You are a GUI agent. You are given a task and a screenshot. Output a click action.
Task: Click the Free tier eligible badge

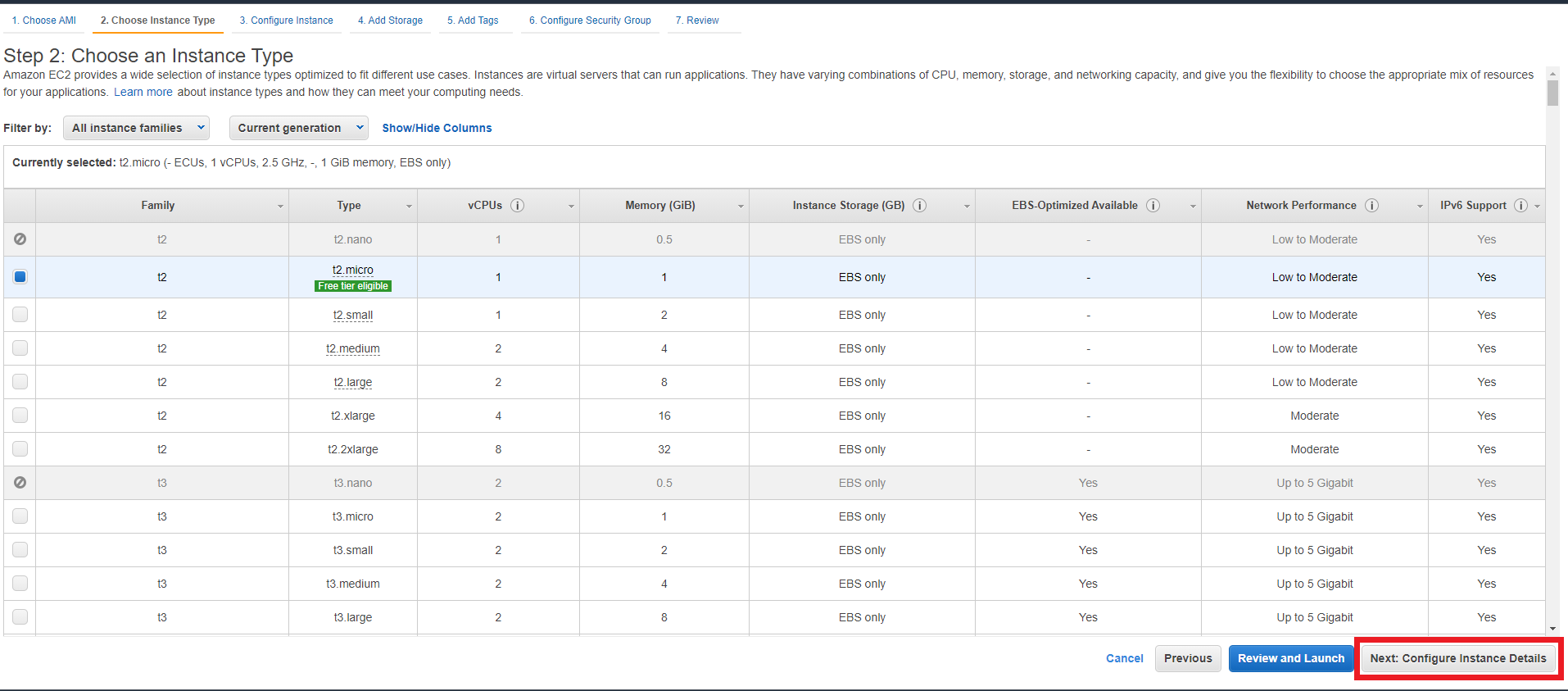tap(353, 286)
